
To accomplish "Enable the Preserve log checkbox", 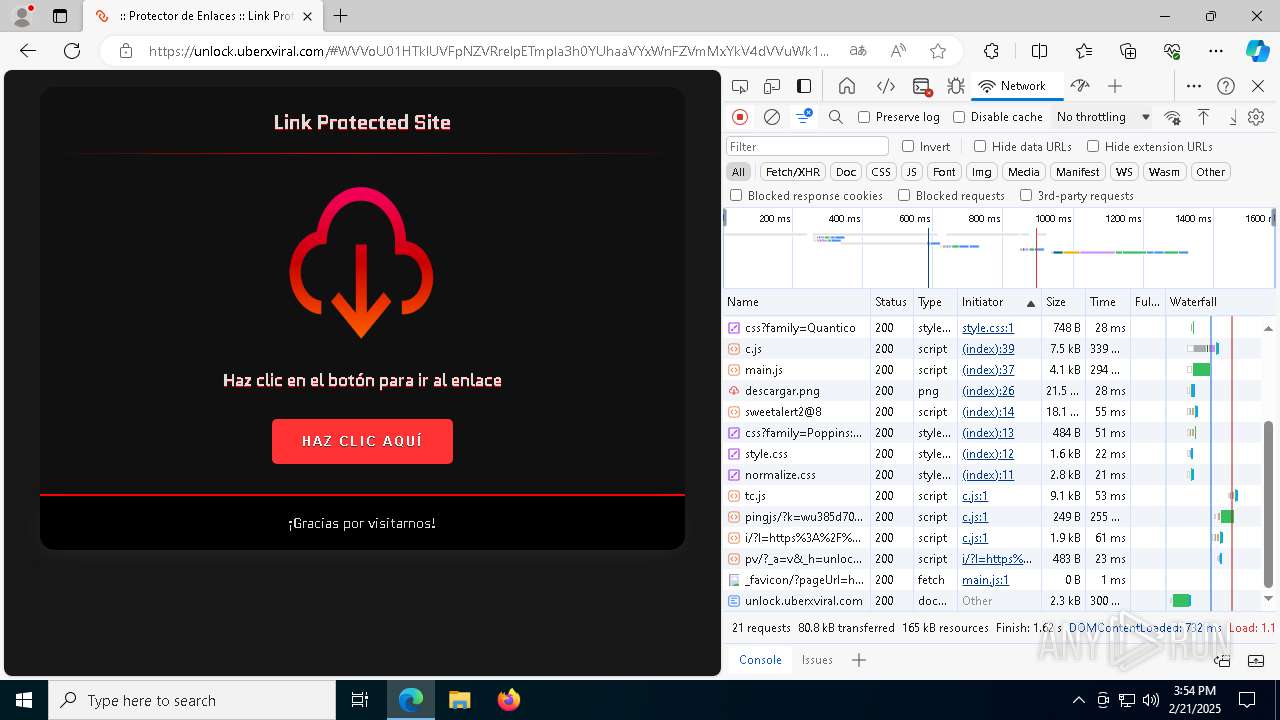I will [864, 117].
